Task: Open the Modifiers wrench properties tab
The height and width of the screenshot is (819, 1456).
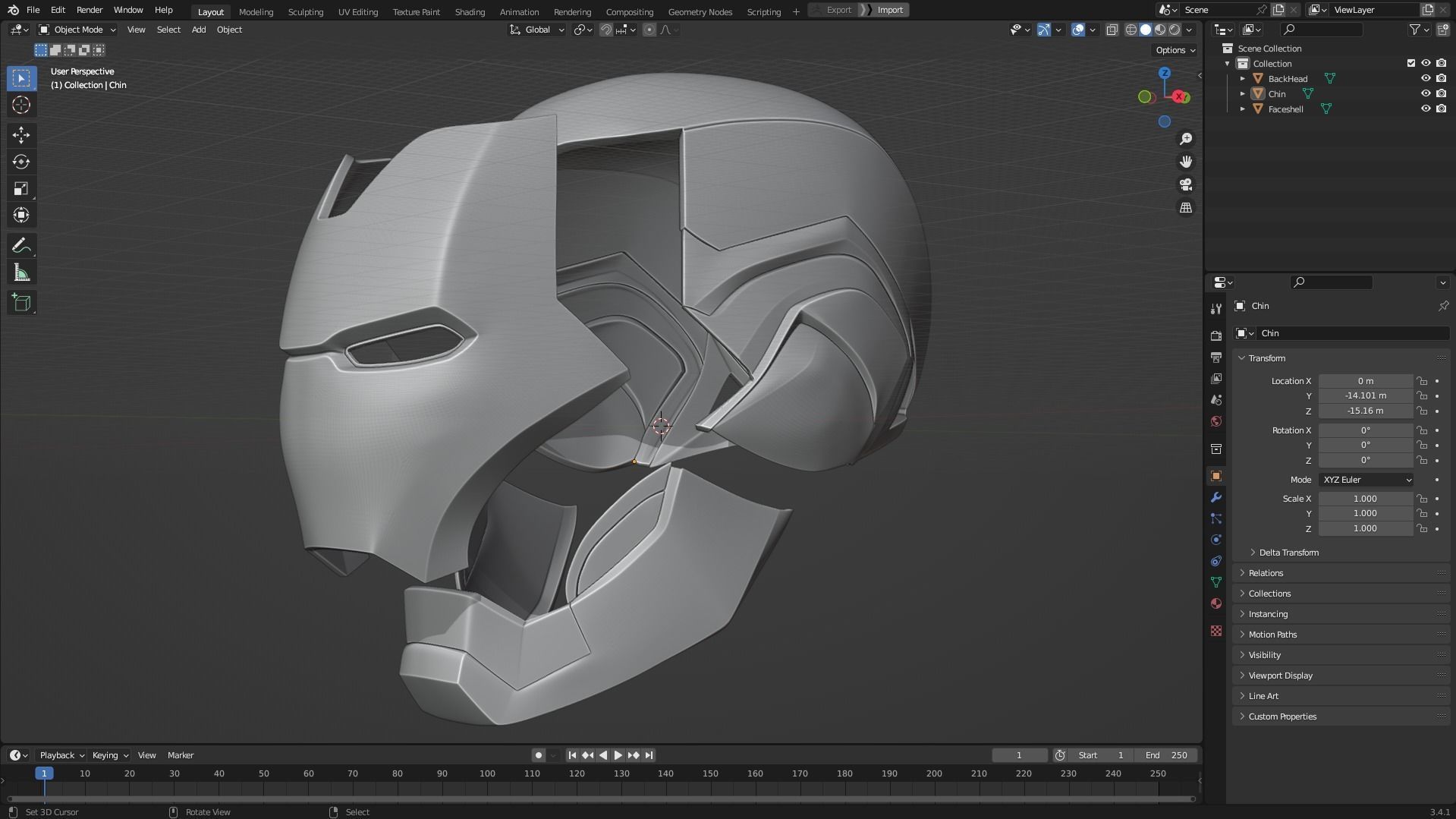Action: (1216, 497)
